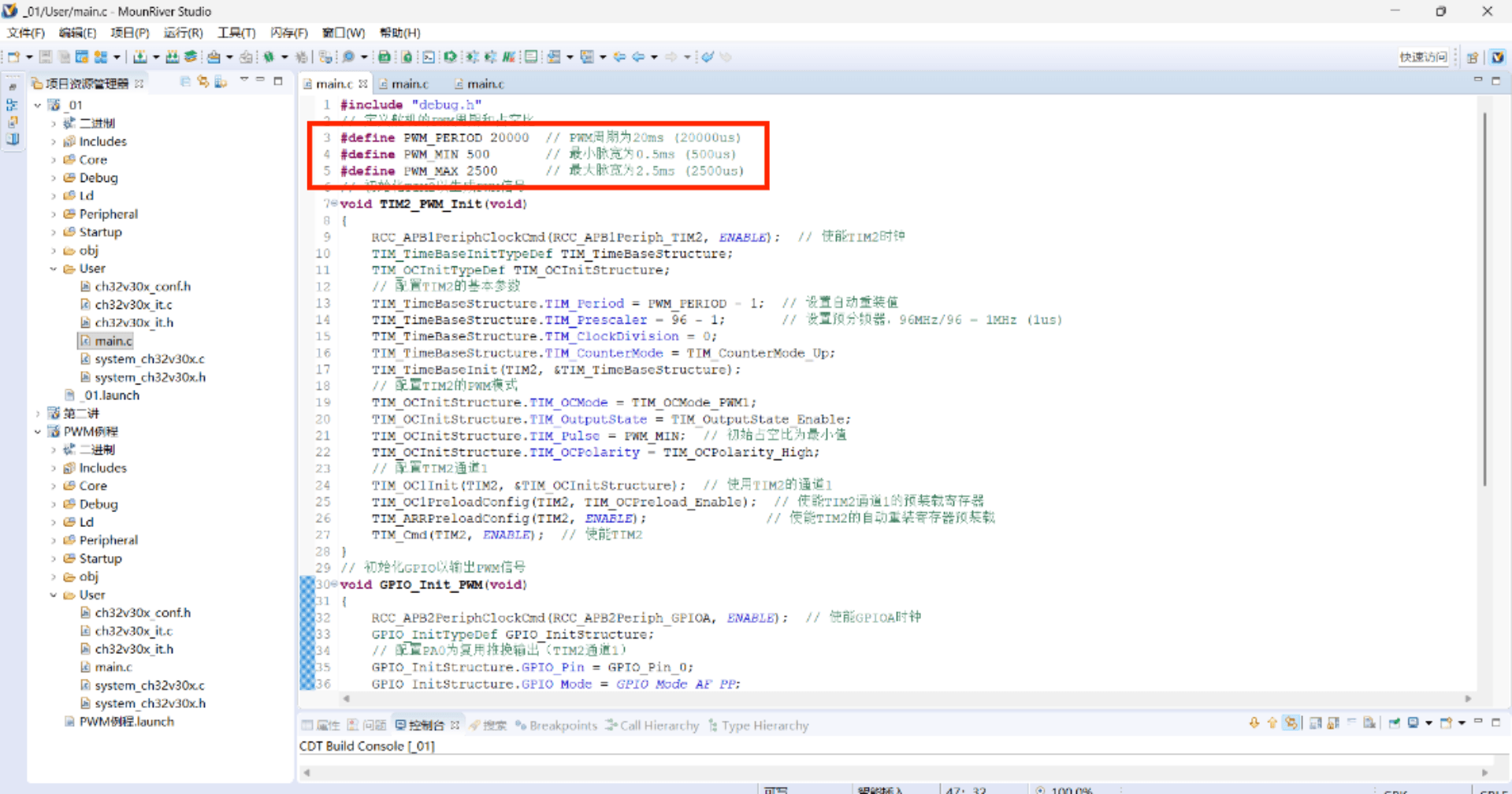
Task: Open the terminal icon in toolbar
Action: [428, 57]
